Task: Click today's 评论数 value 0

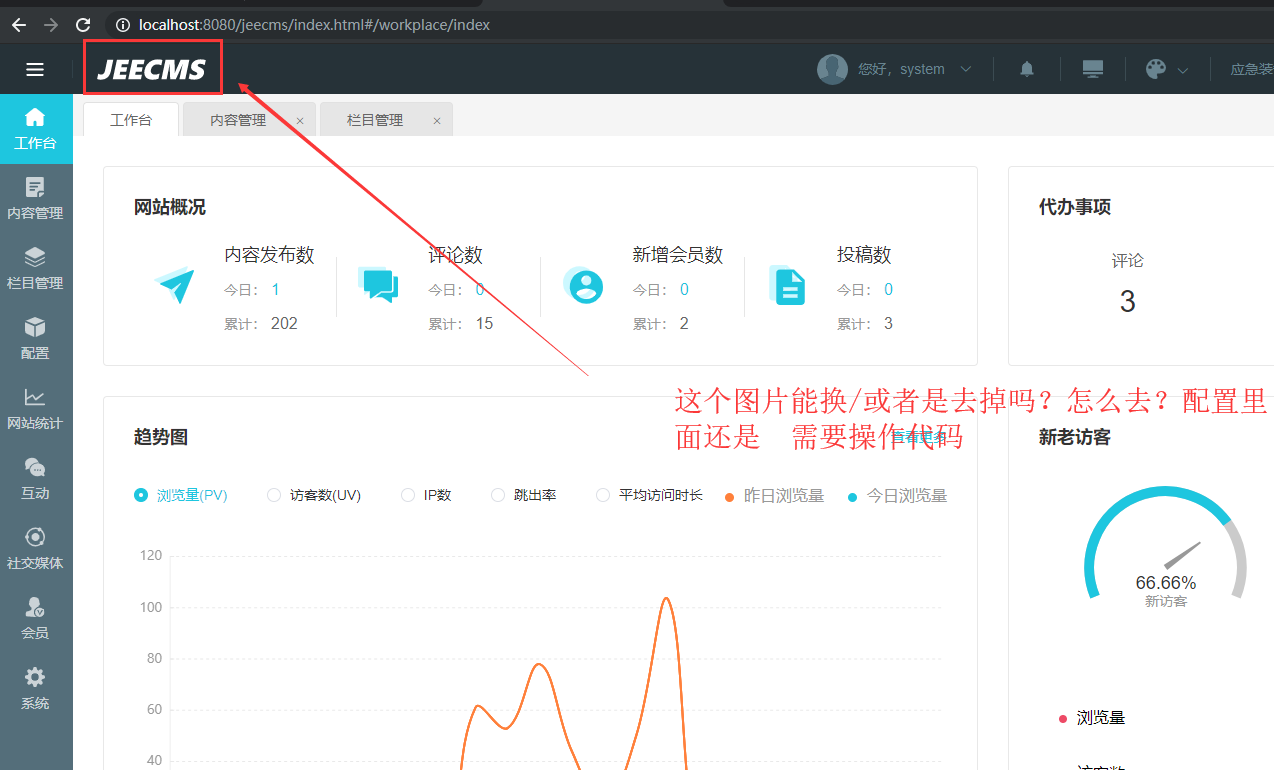Action: [x=480, y=290]
